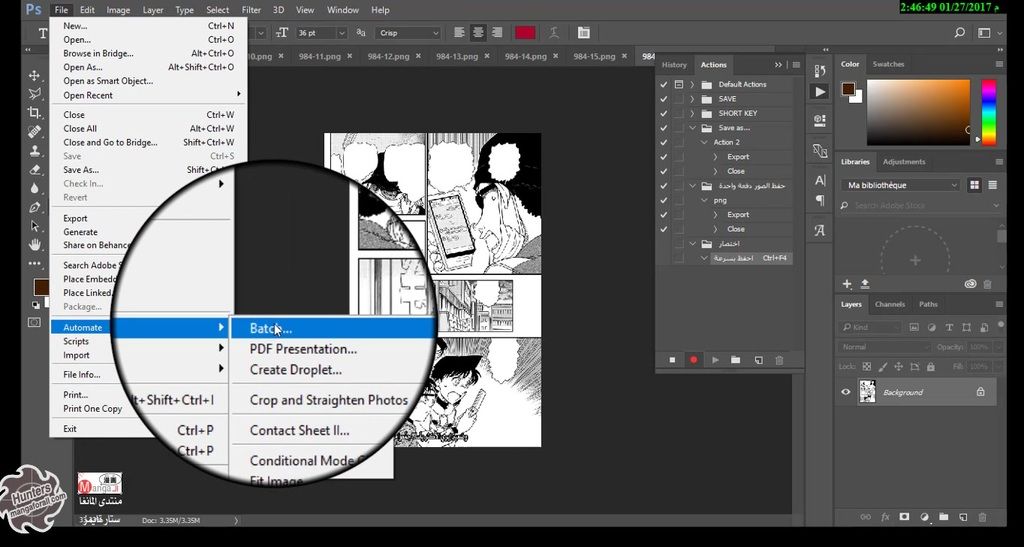1024x547 pixels.
Task: Collapse Action 2 steps
Action: pyautogui.click(x=704, y=142)
